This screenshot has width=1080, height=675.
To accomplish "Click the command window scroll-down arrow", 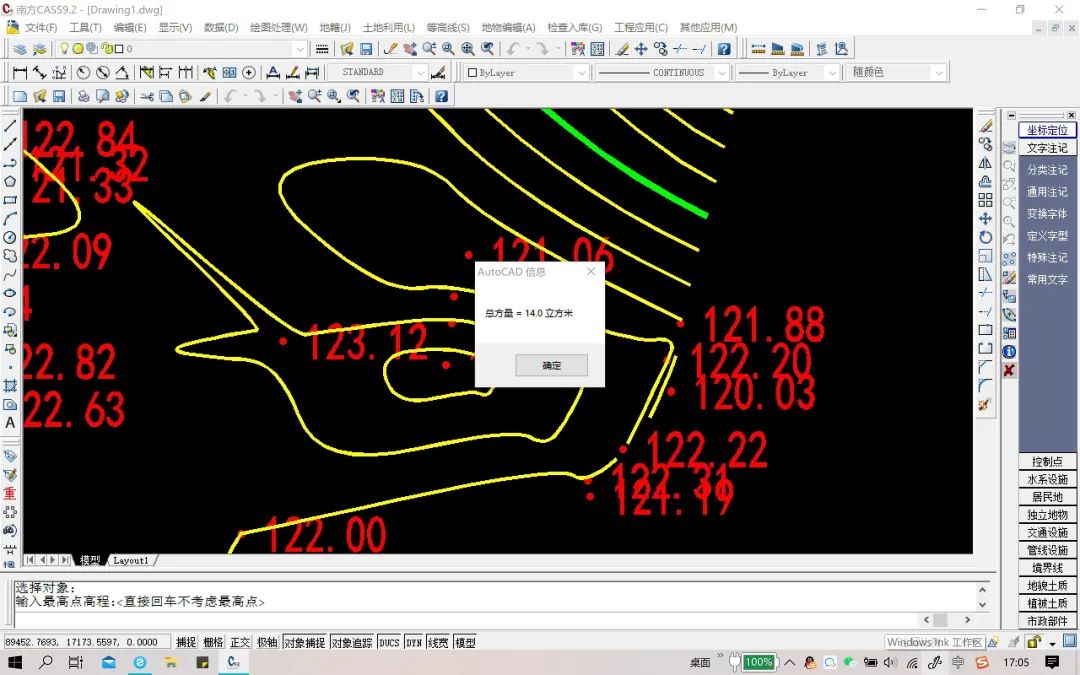I will point(983,605).
